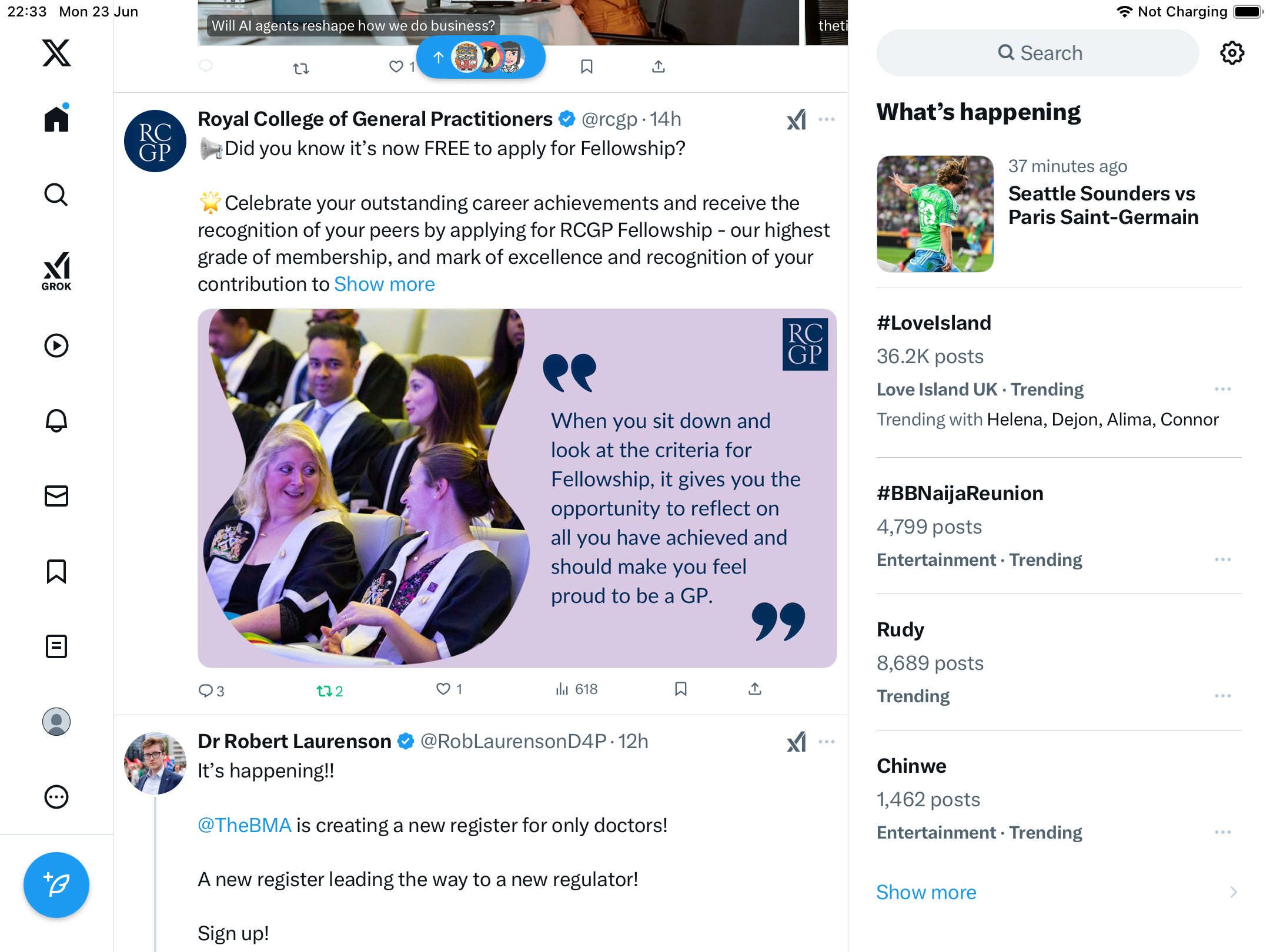Click the Search input field

tap(1038, 53)
